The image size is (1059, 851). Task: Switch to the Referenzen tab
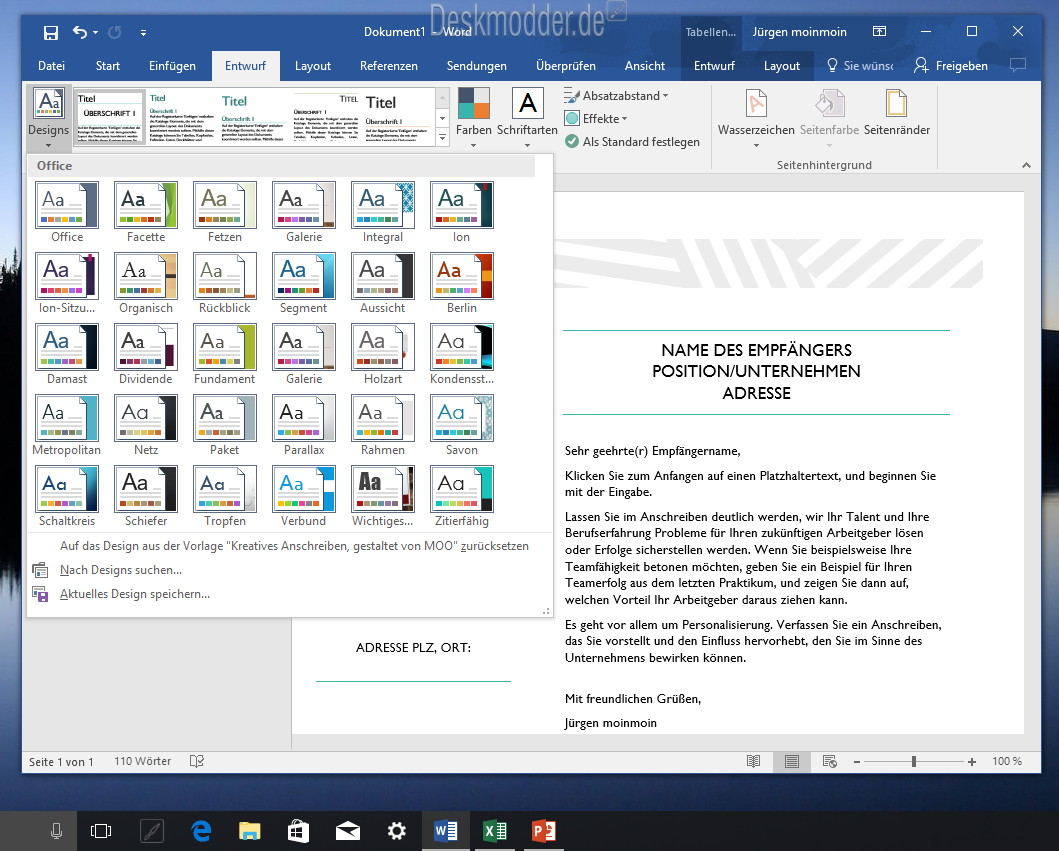point(388,66)
